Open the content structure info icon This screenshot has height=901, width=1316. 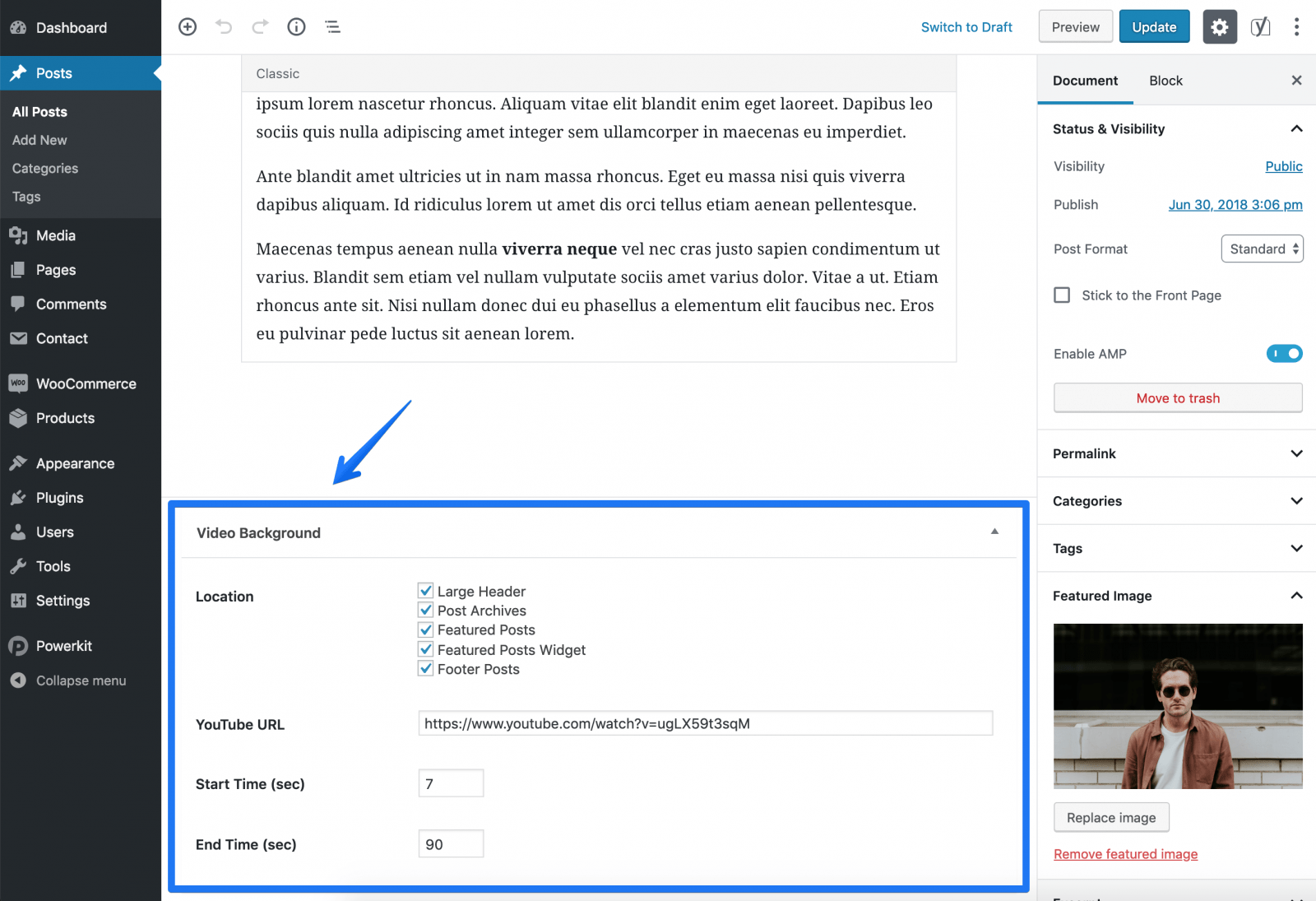point(296,27)
